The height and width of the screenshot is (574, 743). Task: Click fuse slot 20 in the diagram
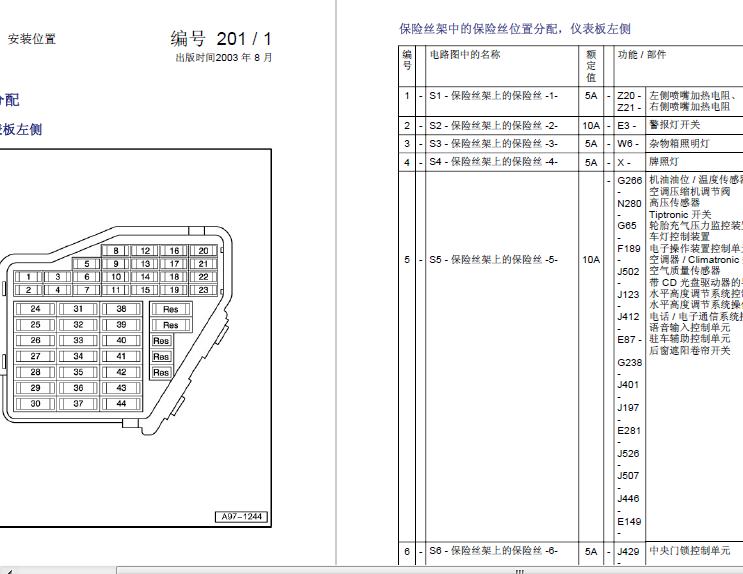[x=203, y=251]
